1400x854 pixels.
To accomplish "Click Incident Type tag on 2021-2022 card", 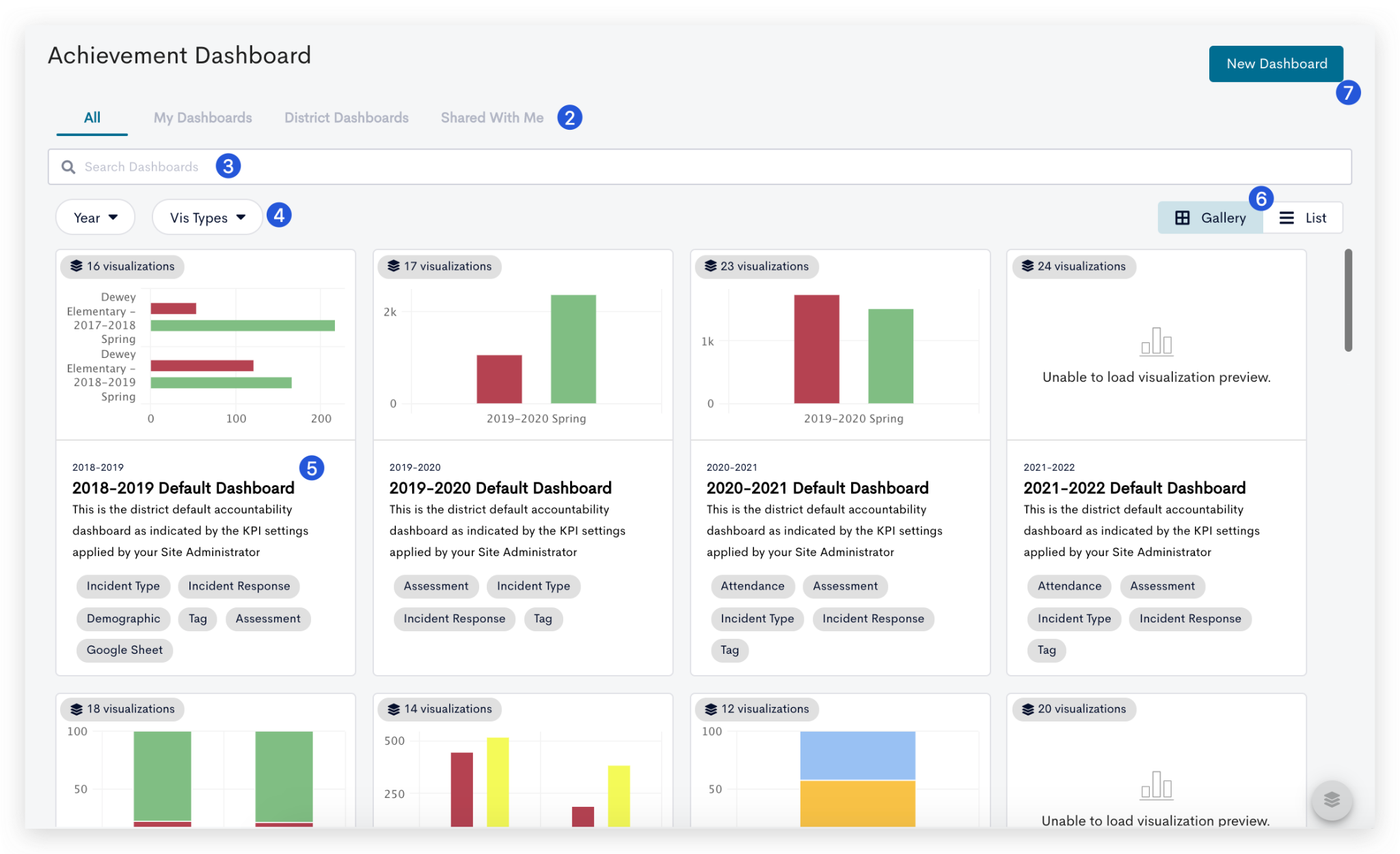I will click(1074, 618).
